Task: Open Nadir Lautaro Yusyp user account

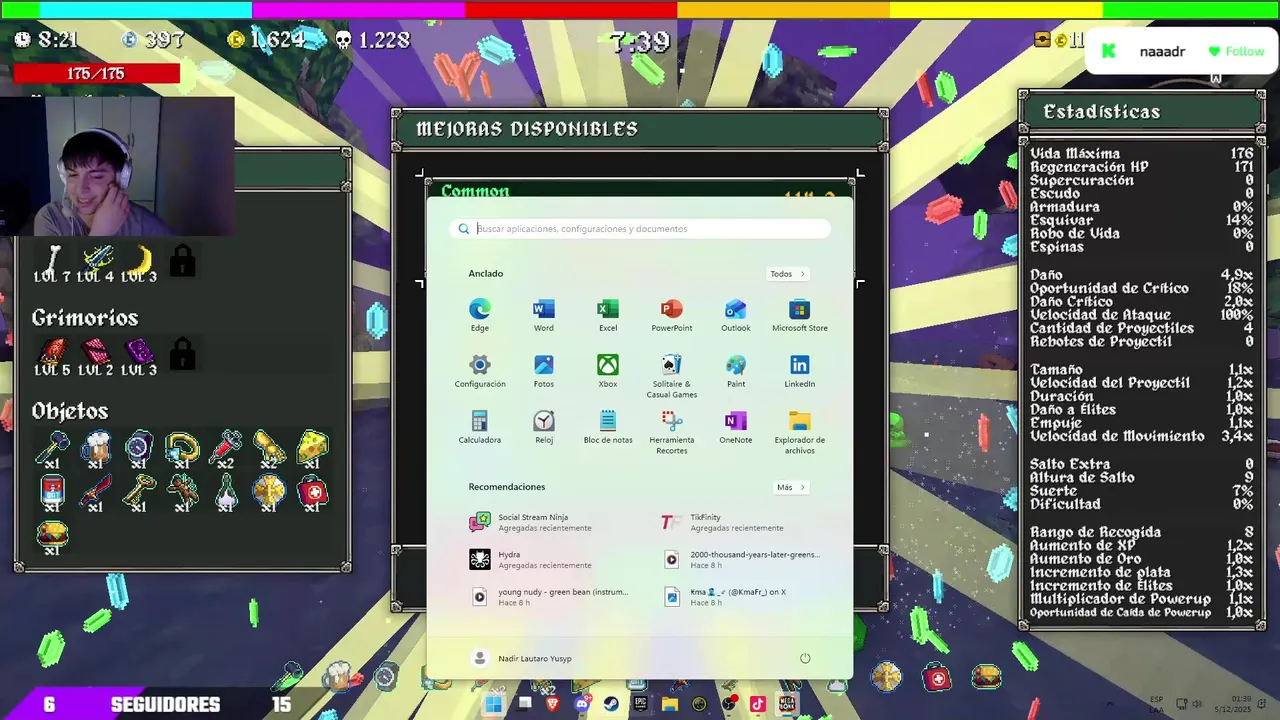Action: click(x=521, y=658)
